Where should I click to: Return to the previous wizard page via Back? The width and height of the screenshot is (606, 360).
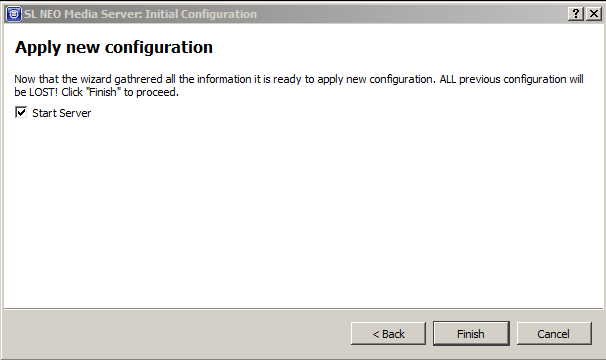pos(388,333)
